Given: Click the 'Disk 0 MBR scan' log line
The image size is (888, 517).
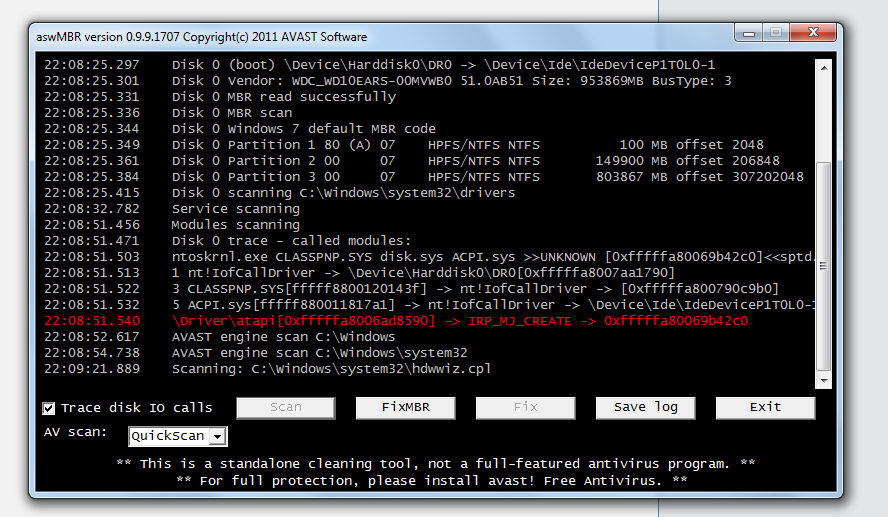Looking at the screenshot, I should click(168, 113).
